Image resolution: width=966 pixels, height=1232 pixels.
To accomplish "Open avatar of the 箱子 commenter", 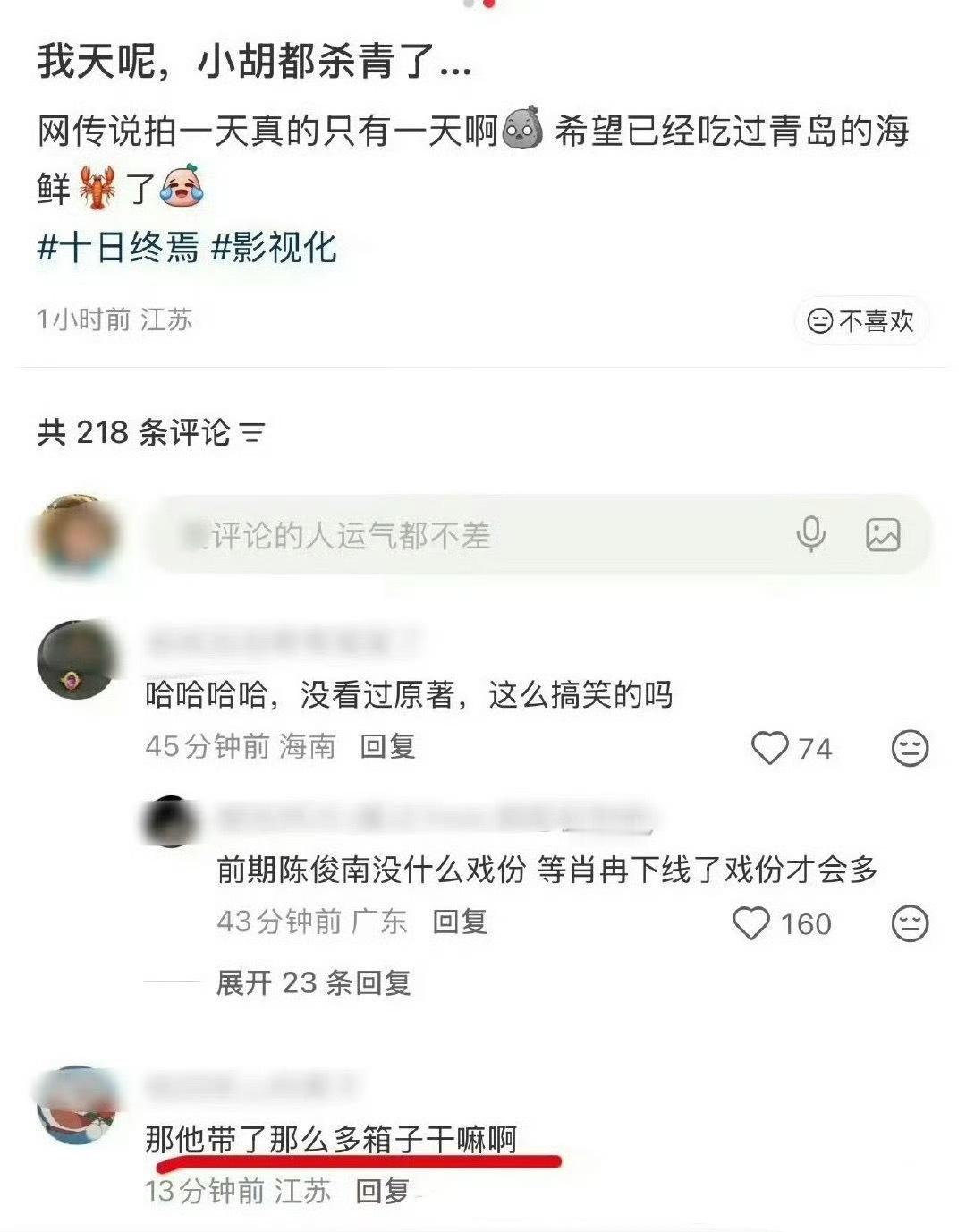I will pos(76,1105).
